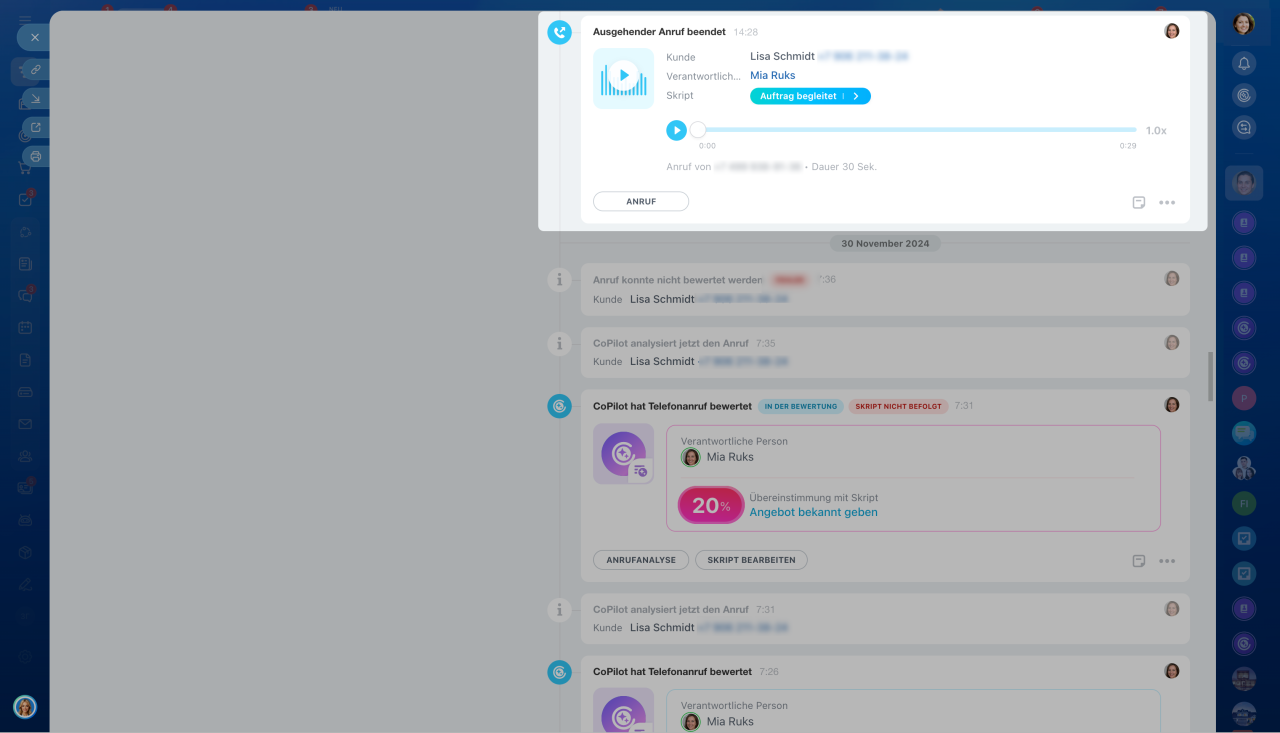Open the Calendar icon in the left sidebar
Viewport: 1280px width, 733px height.
point(25,327)
